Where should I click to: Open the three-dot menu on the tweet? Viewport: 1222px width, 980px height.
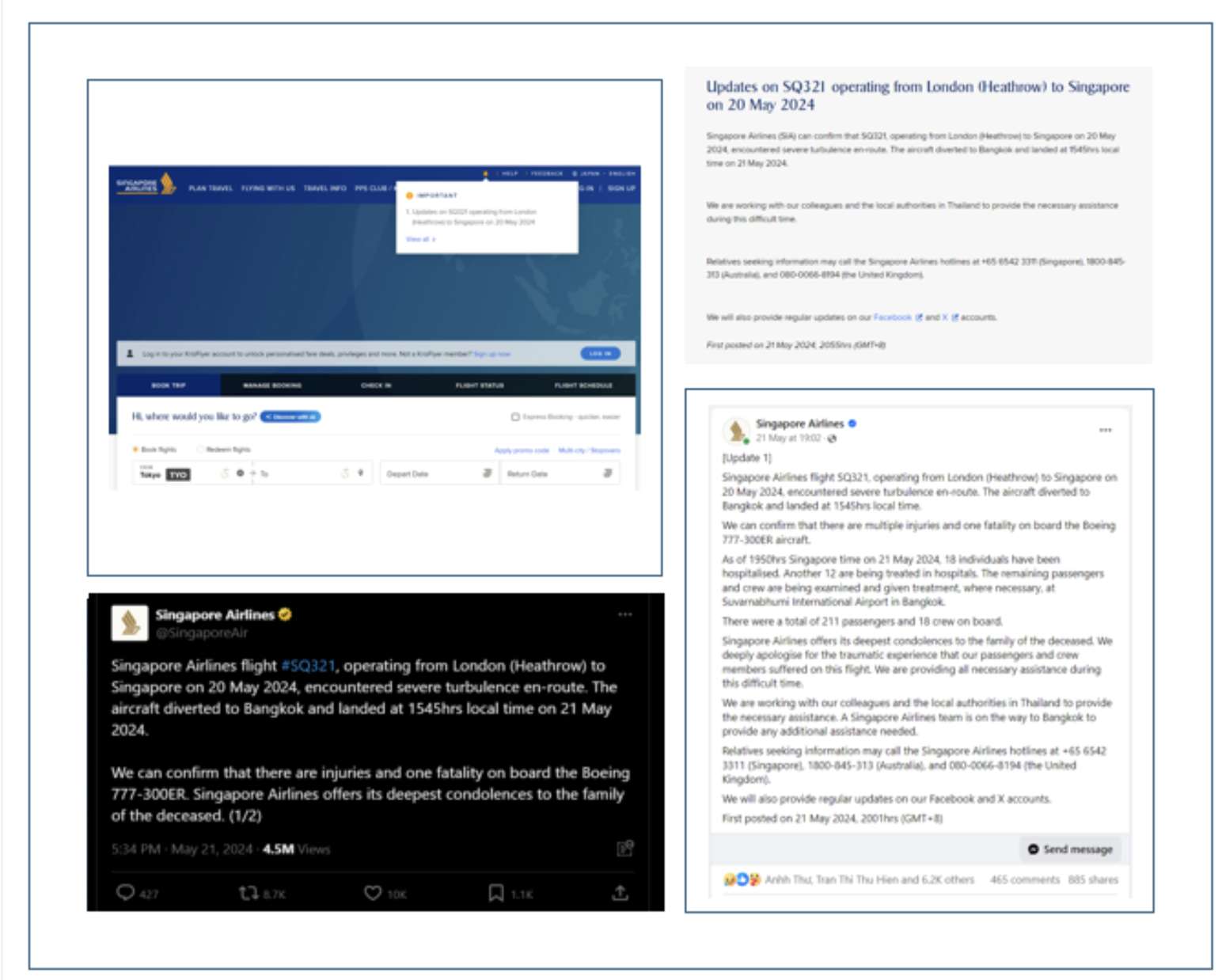[x=625, y=614]
